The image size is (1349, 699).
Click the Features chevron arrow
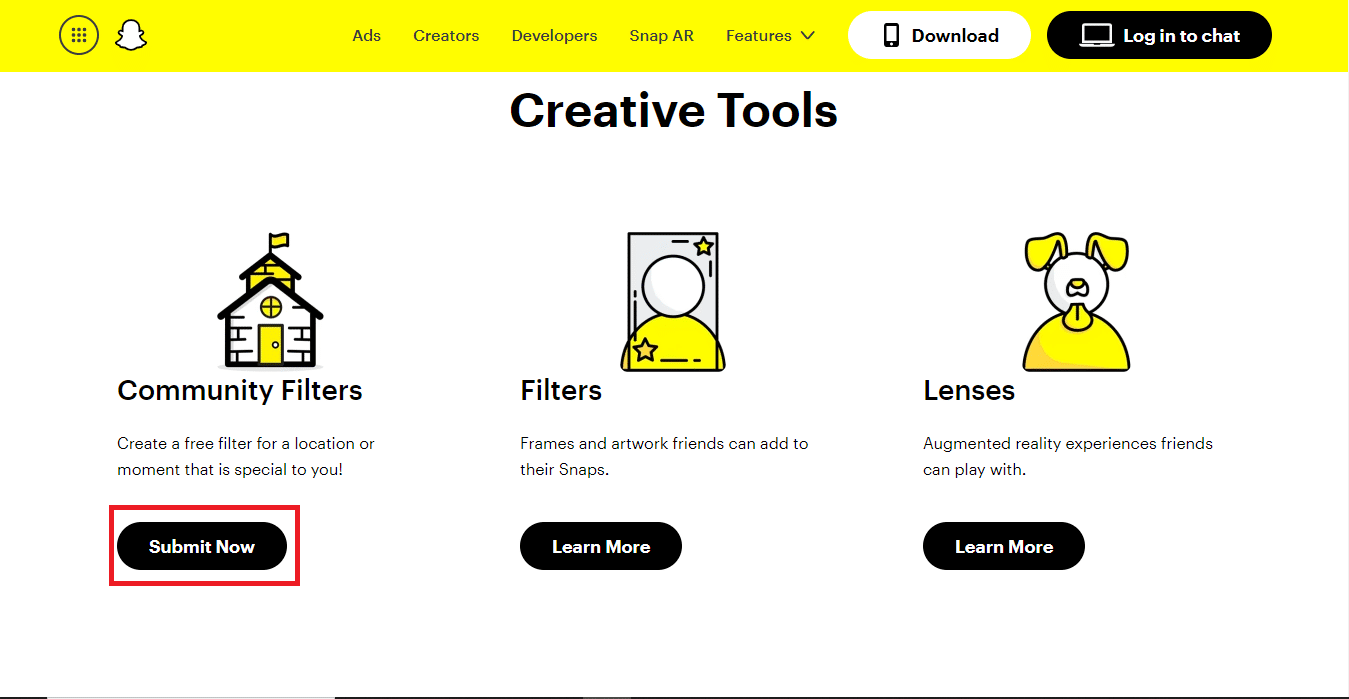coord(808,36)
